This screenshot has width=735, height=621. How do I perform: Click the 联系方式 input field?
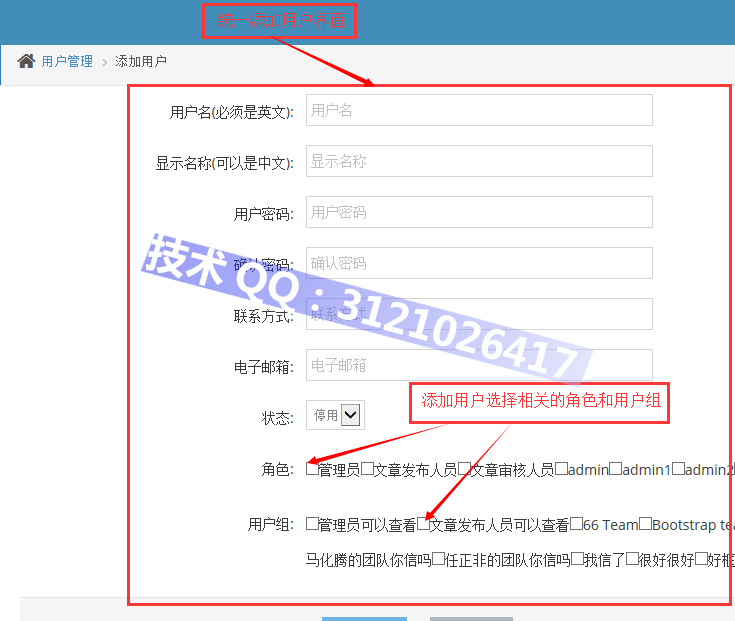coord(479,314)
